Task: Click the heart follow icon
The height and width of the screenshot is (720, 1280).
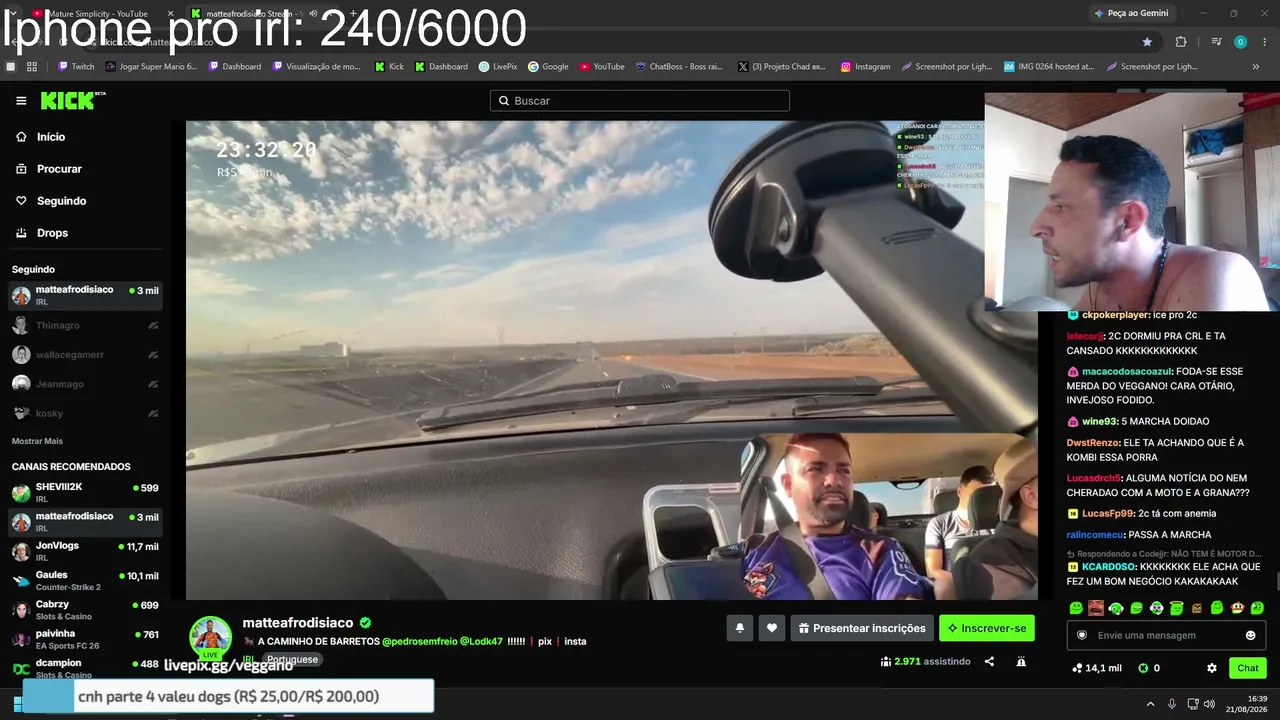Action: pyautogui.click(x=771, y=628)
